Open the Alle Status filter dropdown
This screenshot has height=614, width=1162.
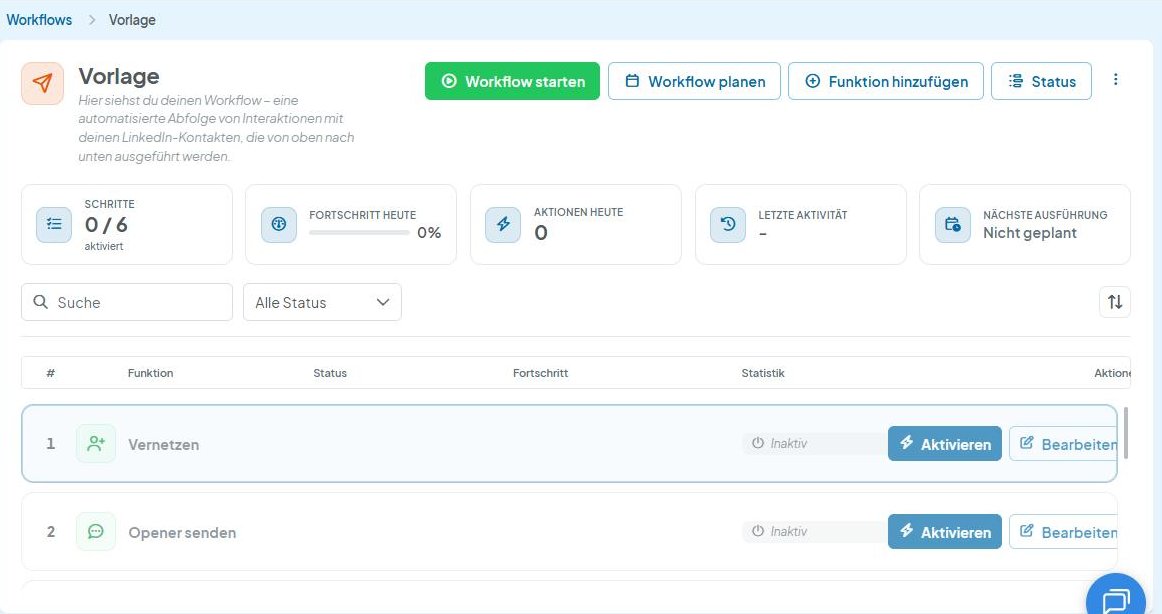322,302
